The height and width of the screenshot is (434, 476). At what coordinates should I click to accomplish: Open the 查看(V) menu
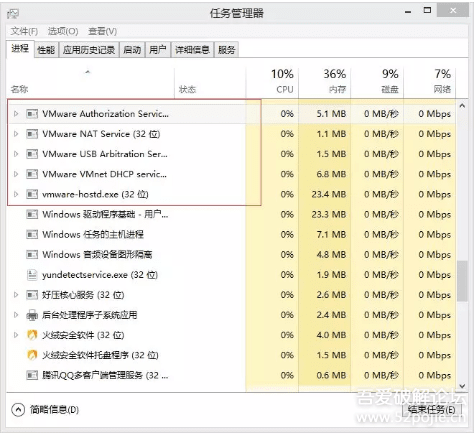(102, 32)
